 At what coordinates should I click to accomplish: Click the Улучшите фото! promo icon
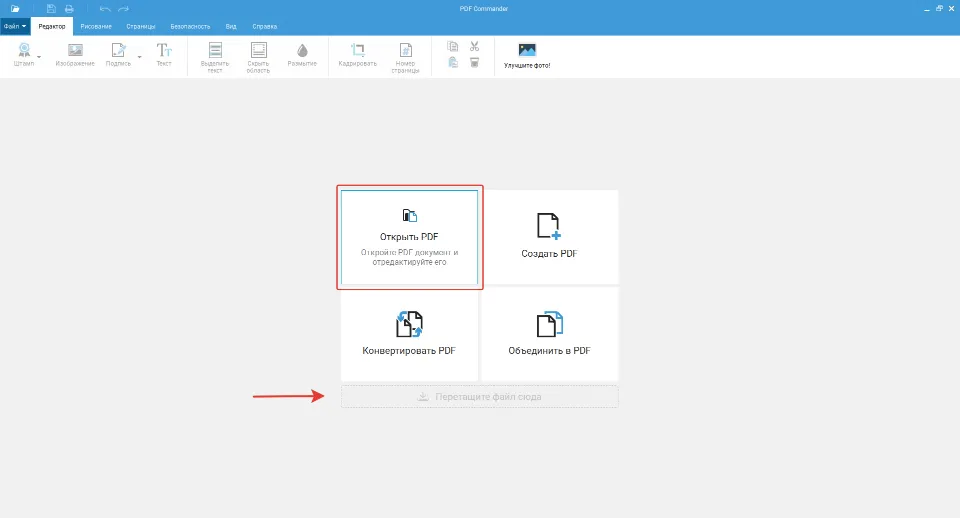[x=527, y=55]
